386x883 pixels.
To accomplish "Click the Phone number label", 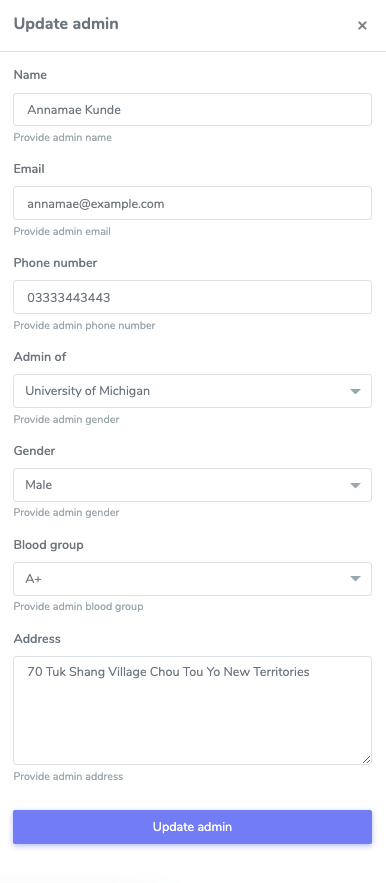I will (55, 263).
